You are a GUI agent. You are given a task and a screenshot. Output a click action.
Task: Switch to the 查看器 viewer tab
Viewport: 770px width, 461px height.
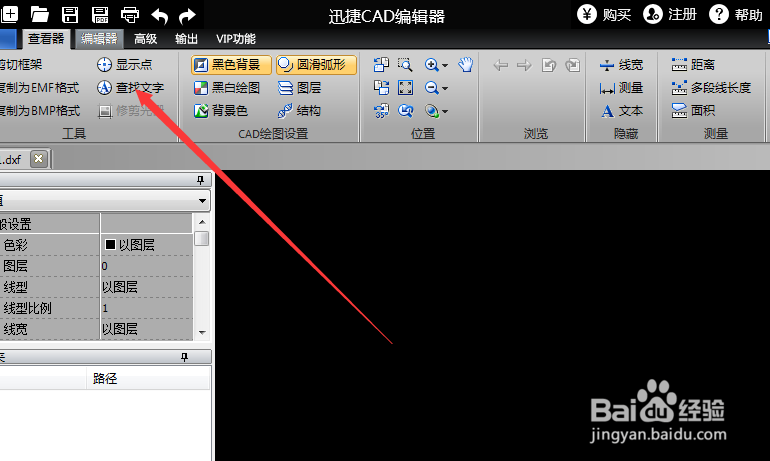pyautogui.click(x=46, y=39)
